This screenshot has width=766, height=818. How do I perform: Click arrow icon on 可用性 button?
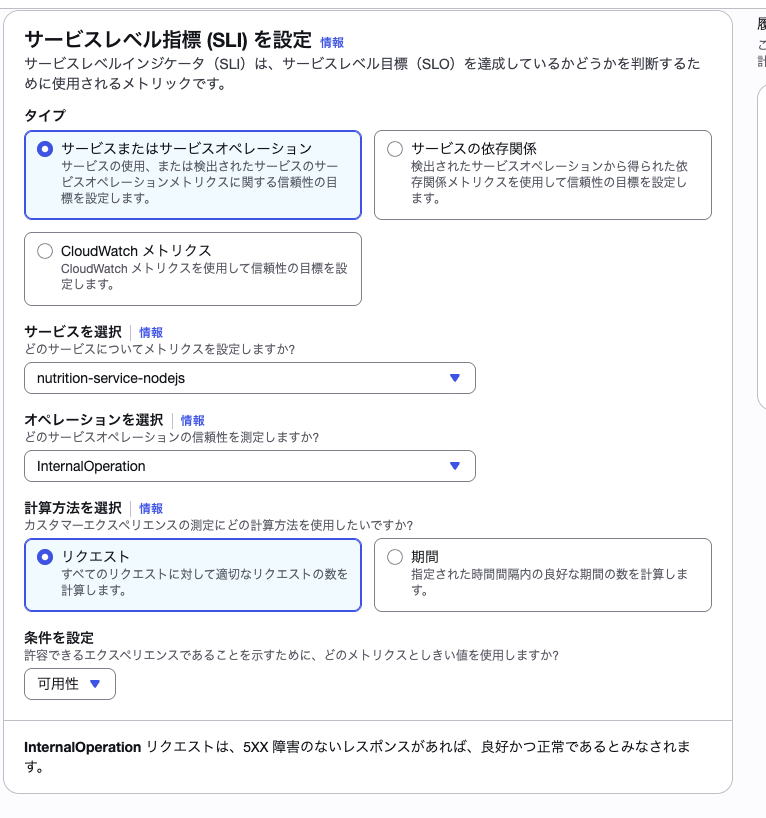click(95, 684)
